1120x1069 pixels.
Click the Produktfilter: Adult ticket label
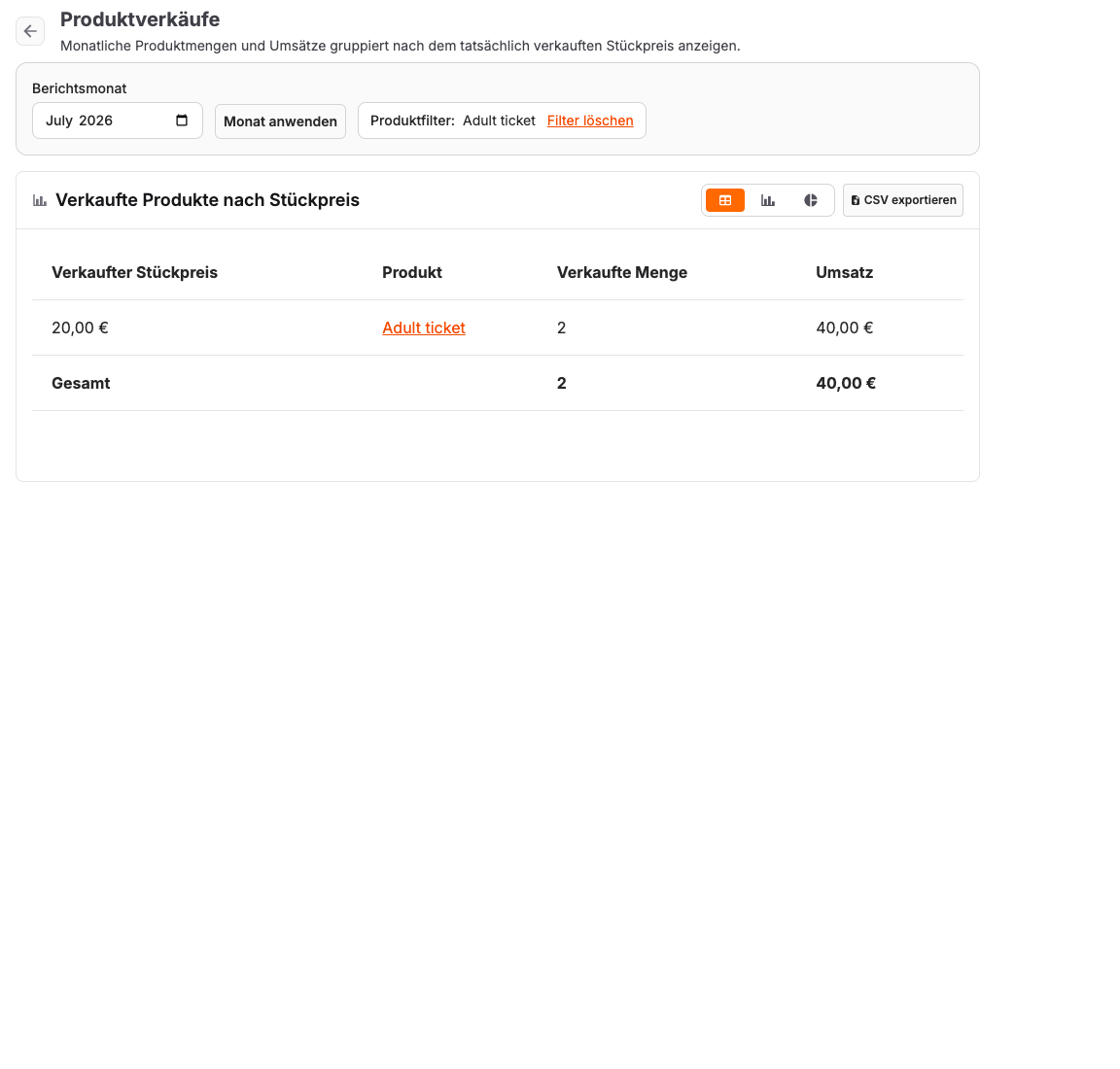coord(453,121)
